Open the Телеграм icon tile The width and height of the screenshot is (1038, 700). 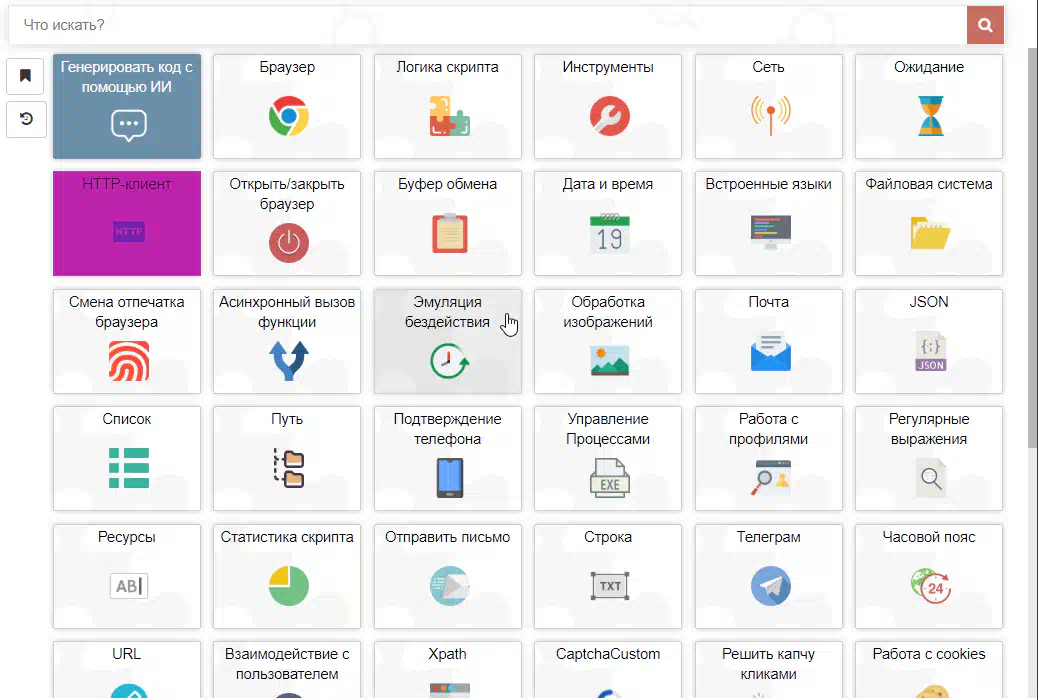(x=770, y=585)
